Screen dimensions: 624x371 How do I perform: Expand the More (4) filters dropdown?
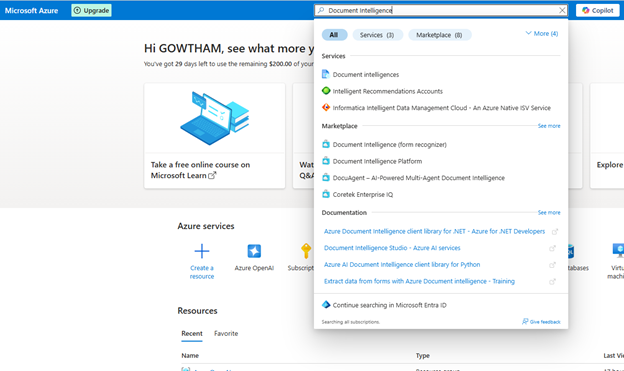point(542,33)
